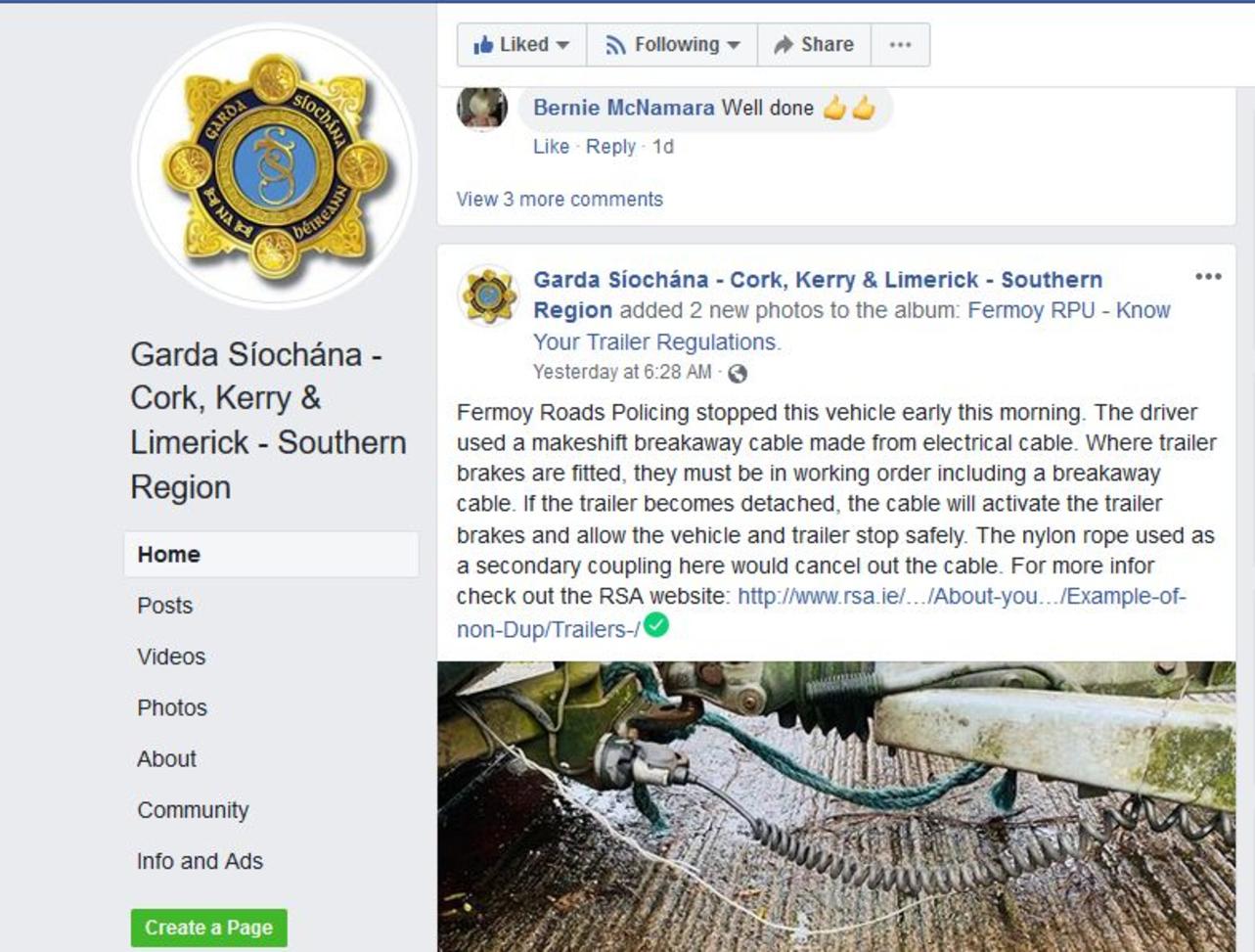
Task: Click the globe public-audience icon
Action: click(738, 373)
